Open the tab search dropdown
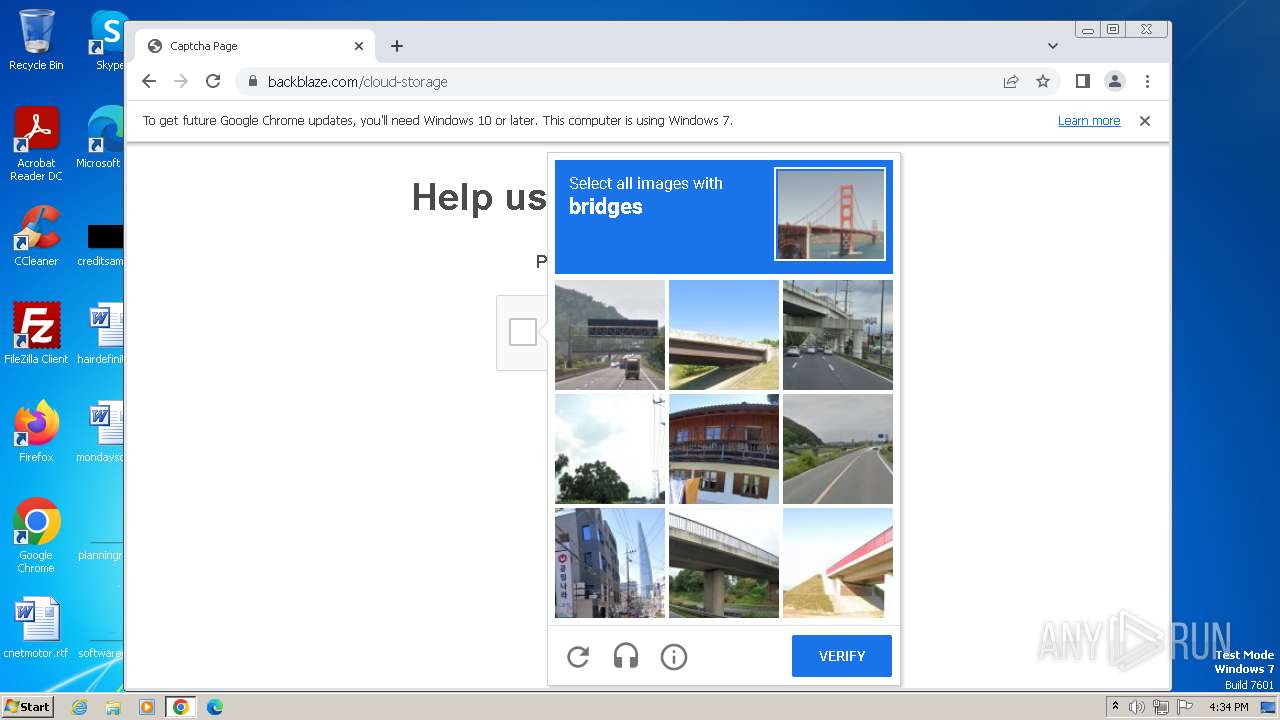1280x720 pixels. click(x=1052, y=46)
